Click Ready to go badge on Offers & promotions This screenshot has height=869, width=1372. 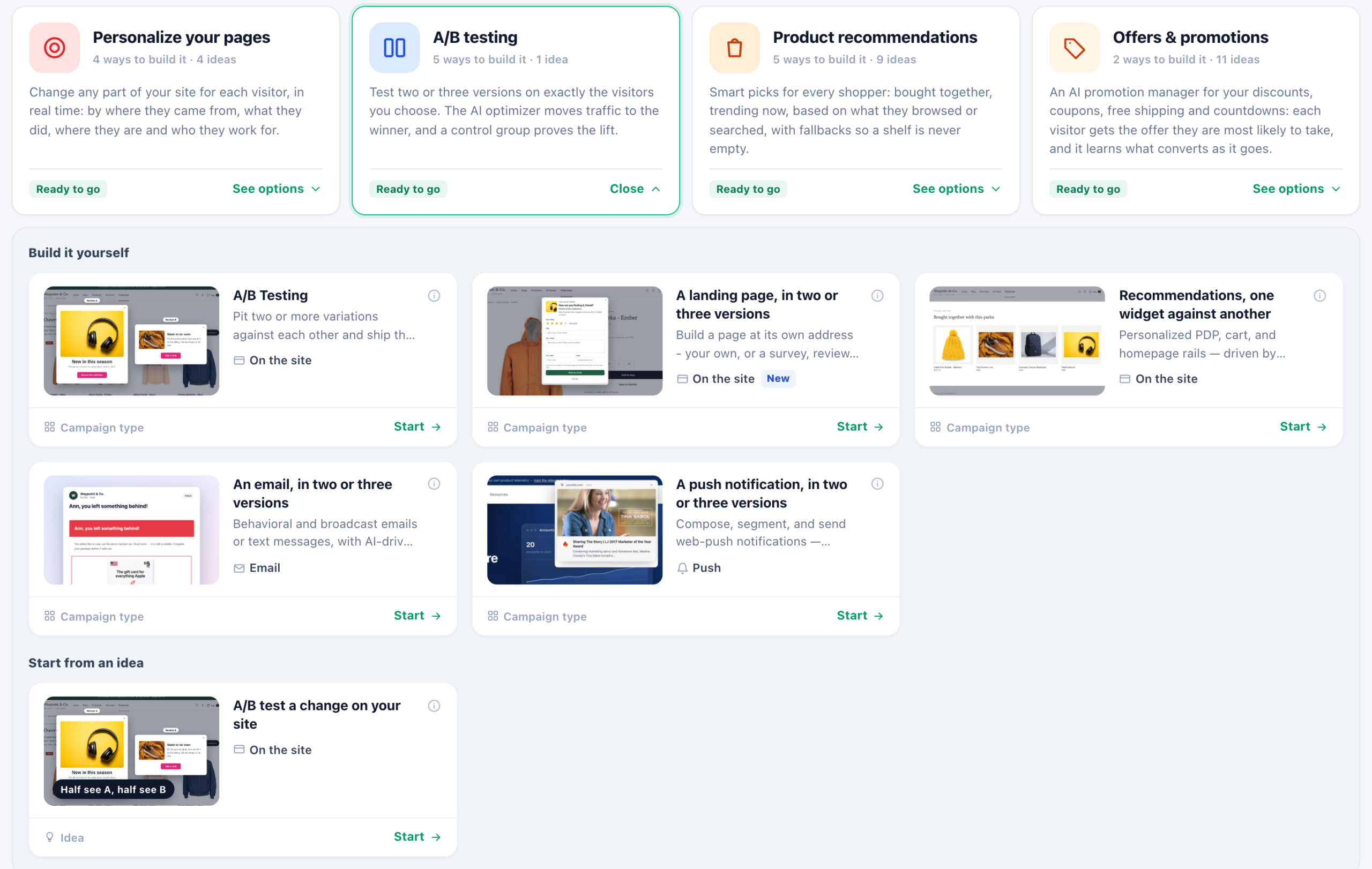coord(1088,189)
